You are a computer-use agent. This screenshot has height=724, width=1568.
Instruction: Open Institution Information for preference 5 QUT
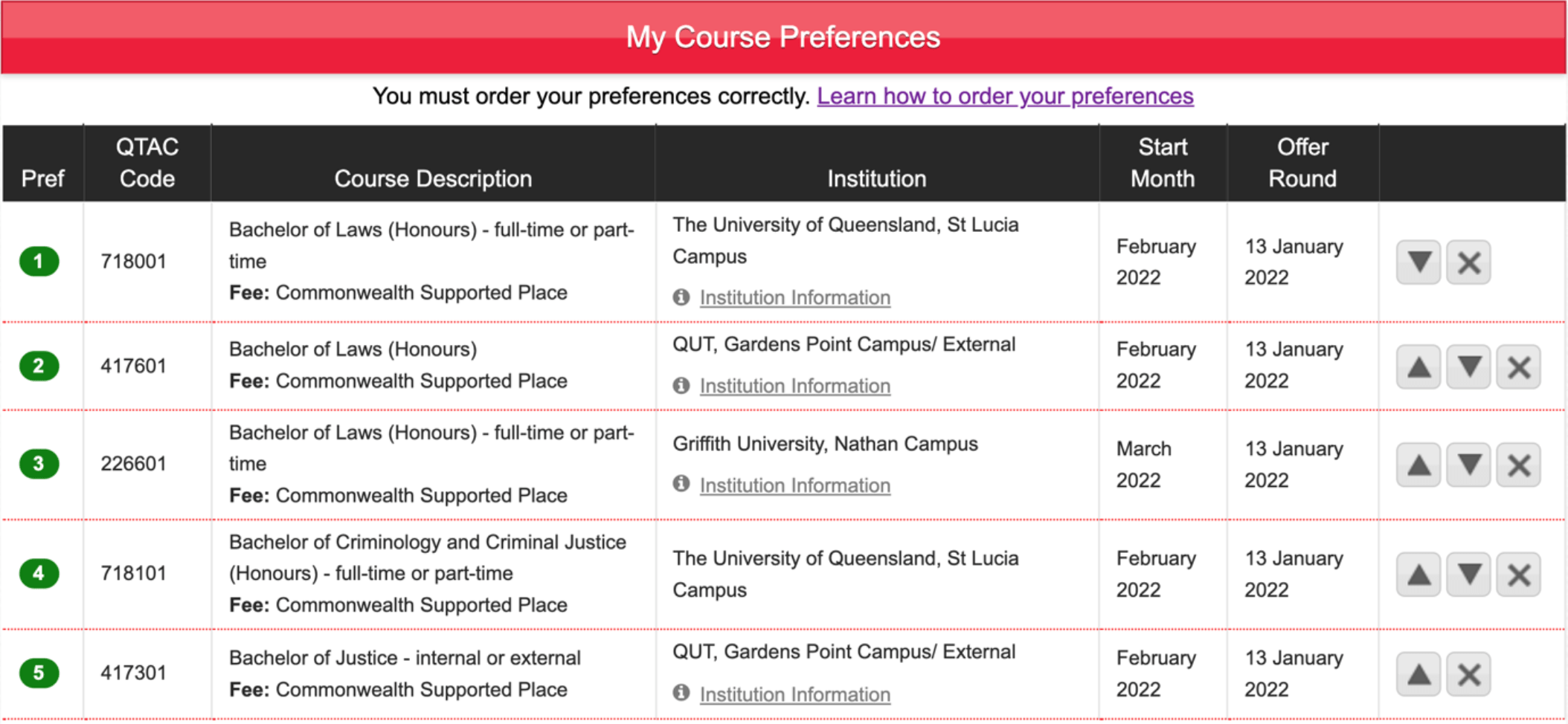coord(794,694)
